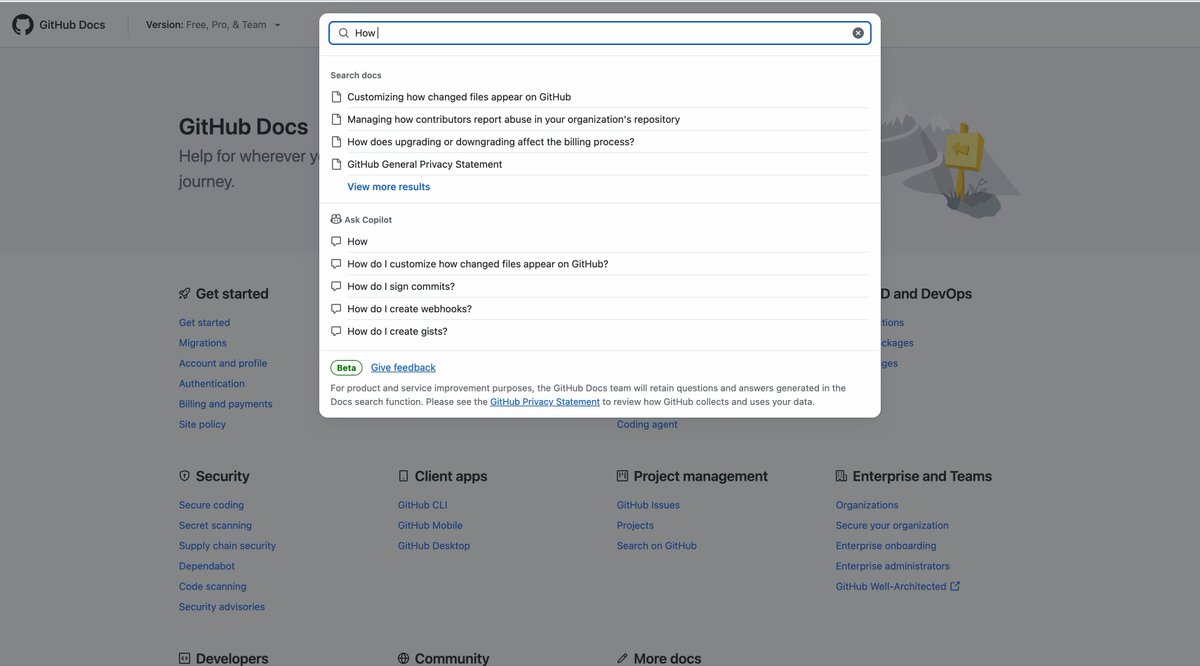Click the Client apps section heading
The width and height of the screenshot is (1200, 666).
click(451, 476)
